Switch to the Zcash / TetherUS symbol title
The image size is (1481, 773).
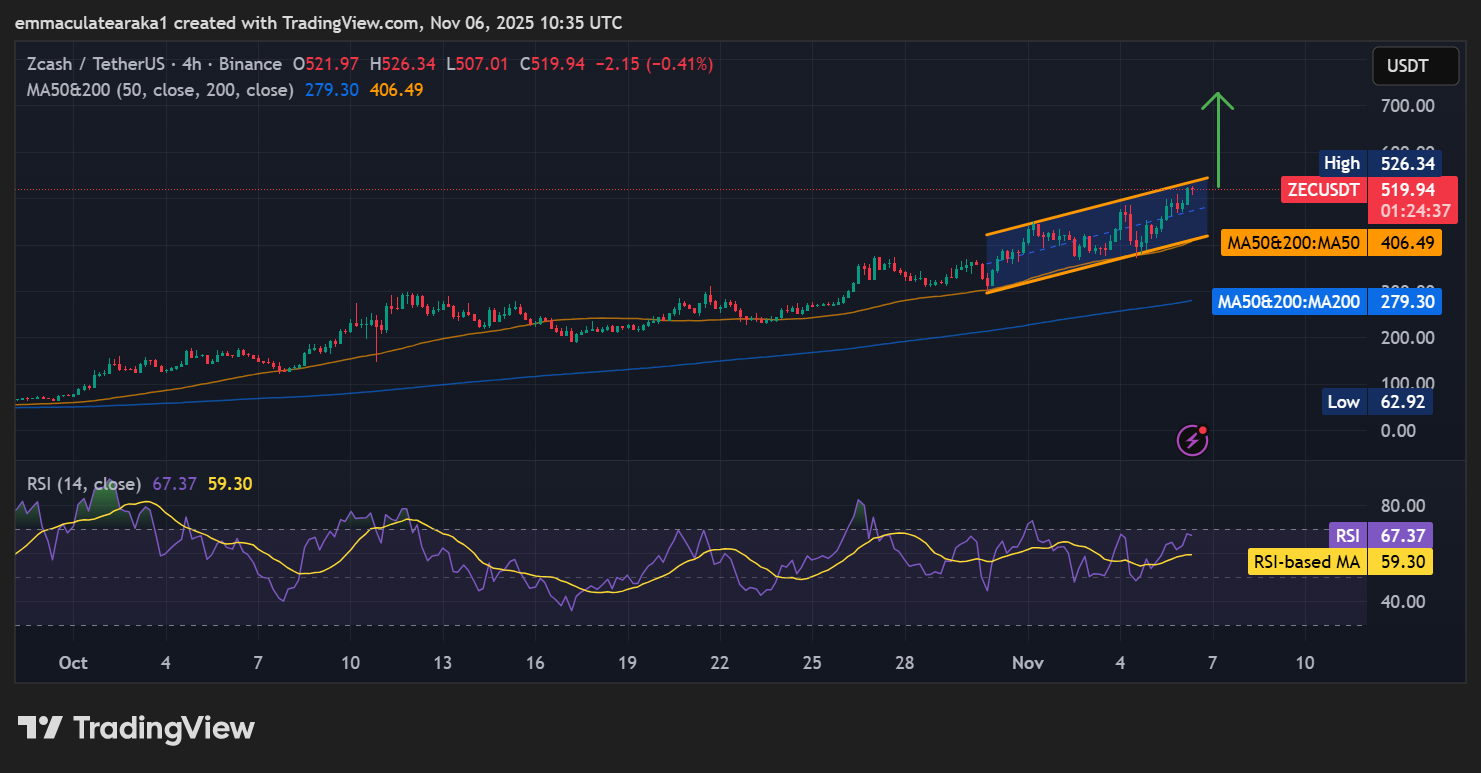point(96,63)
